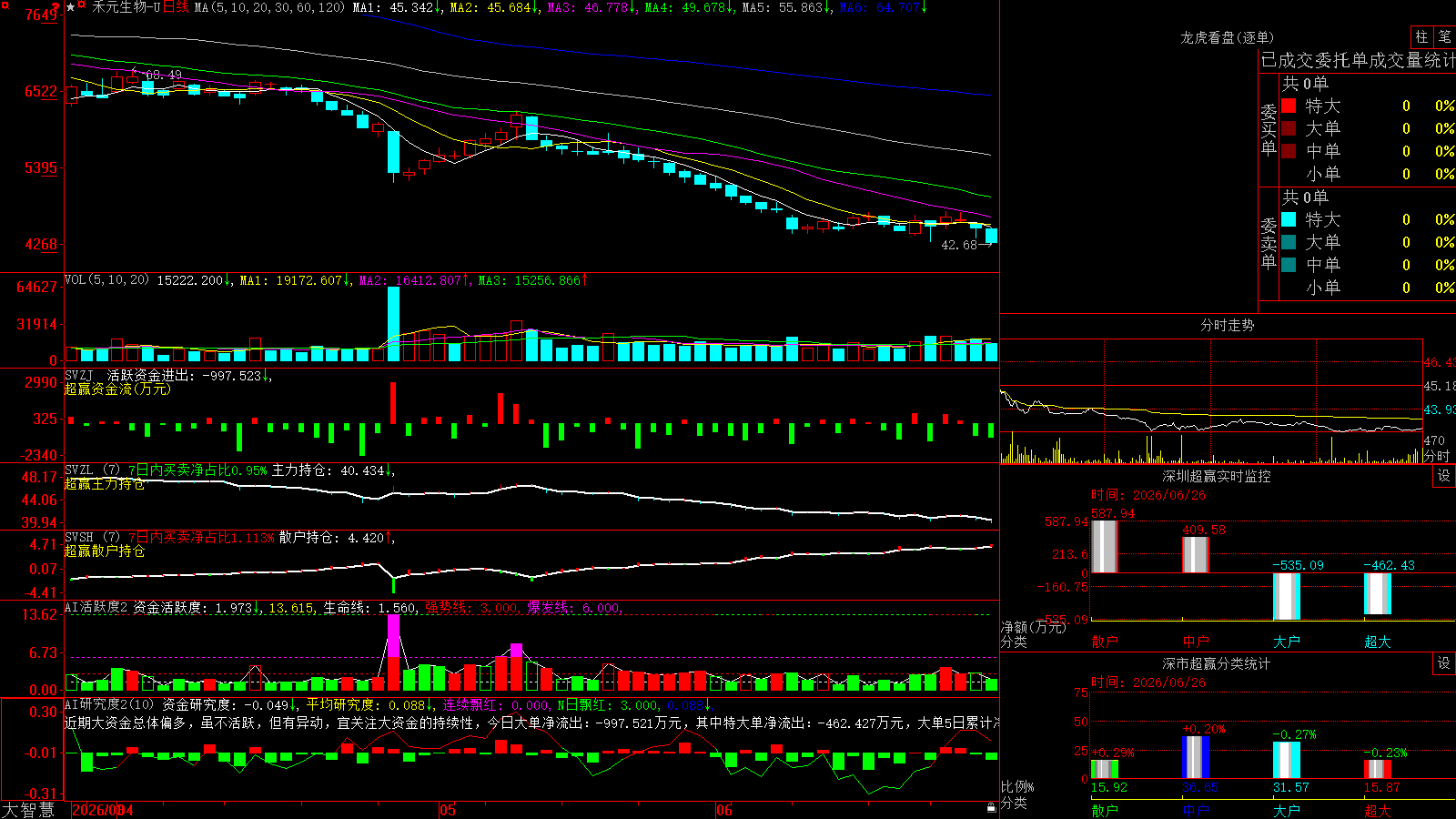Click the 42.68 low price annotation
1456x819 pixels.
pos(958,245)
